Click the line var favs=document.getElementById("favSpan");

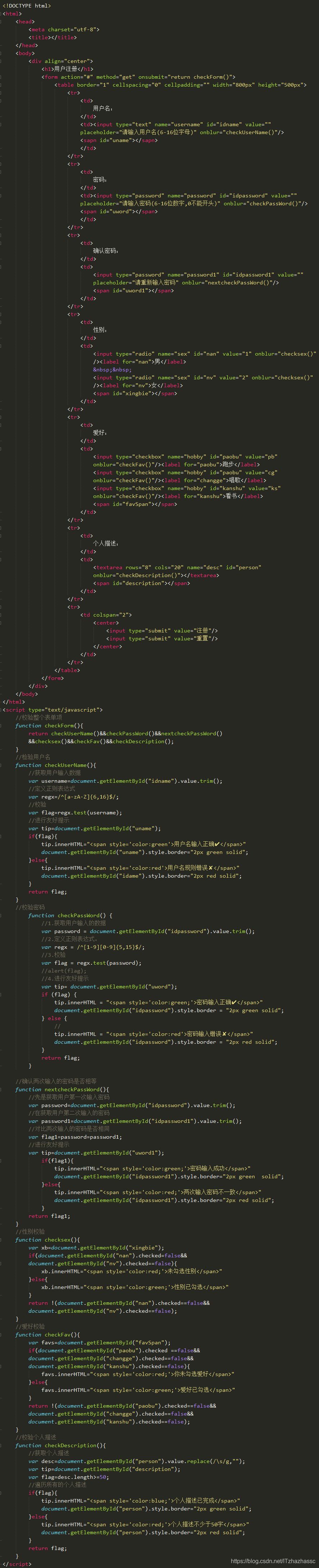pos(99,1343)
